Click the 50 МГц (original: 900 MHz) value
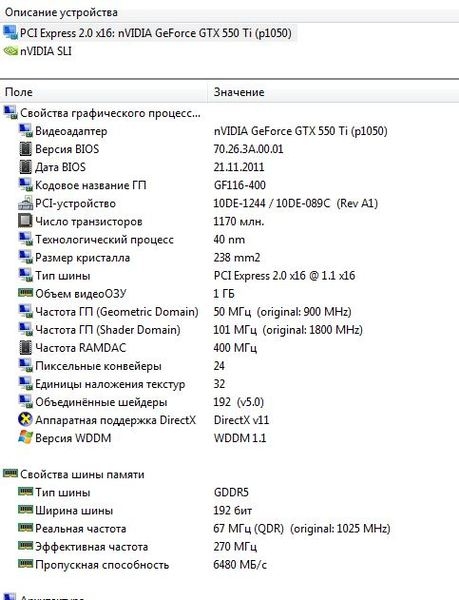The width and height of the screenshot is (459, 600). click(x=283, y=312)
